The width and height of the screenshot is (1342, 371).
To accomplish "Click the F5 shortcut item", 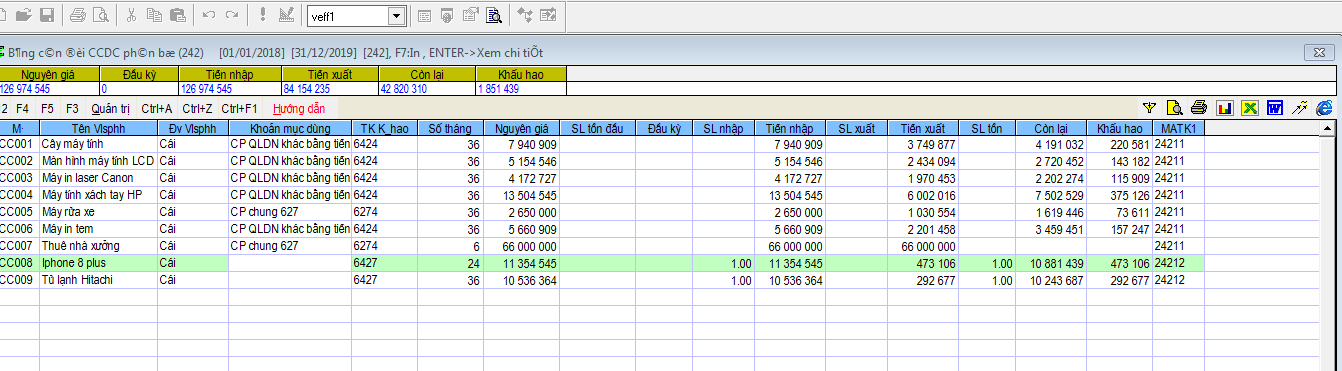I will click(47, 108).
